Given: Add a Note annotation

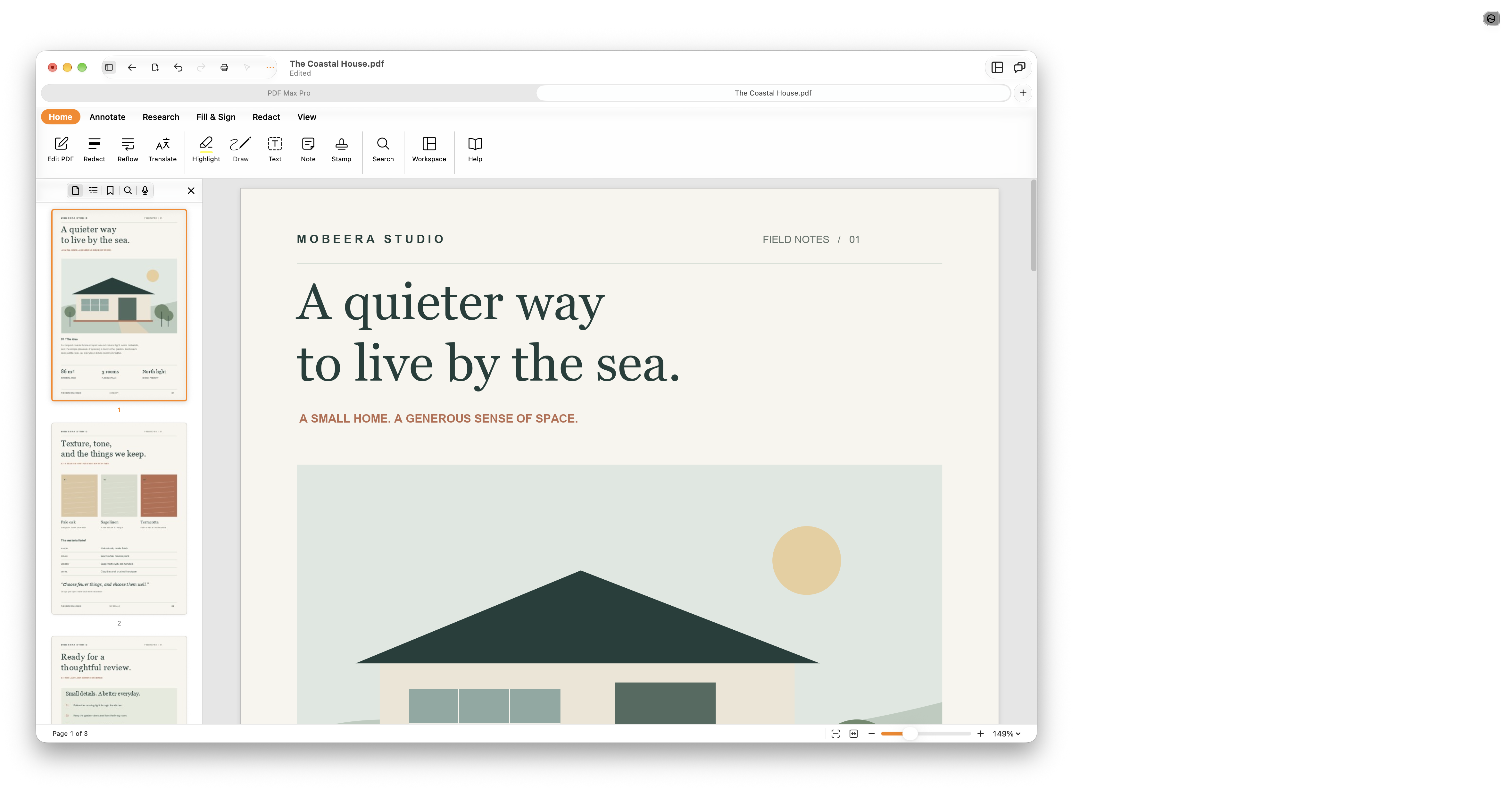Looking at the screenshot, I should click(x=308, y=150).
